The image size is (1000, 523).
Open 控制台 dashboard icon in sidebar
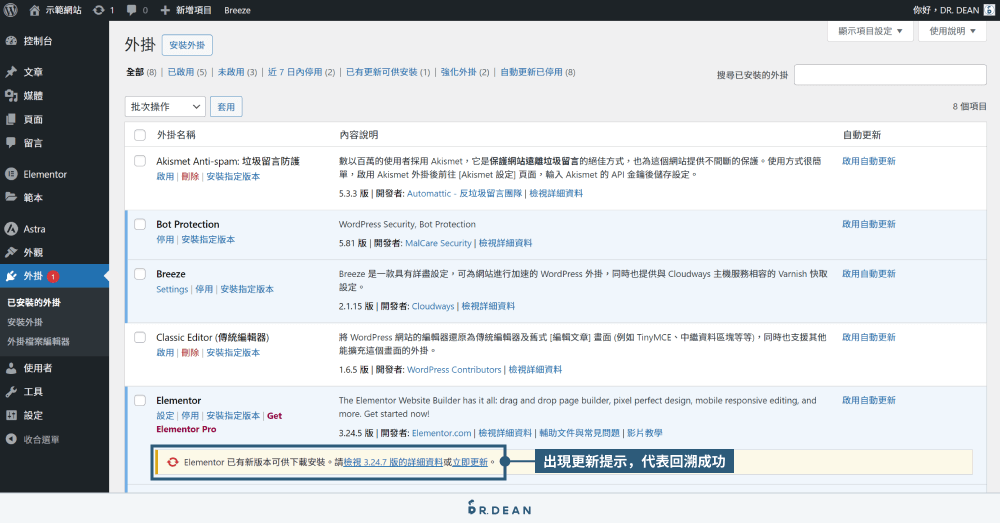(11, 41)
